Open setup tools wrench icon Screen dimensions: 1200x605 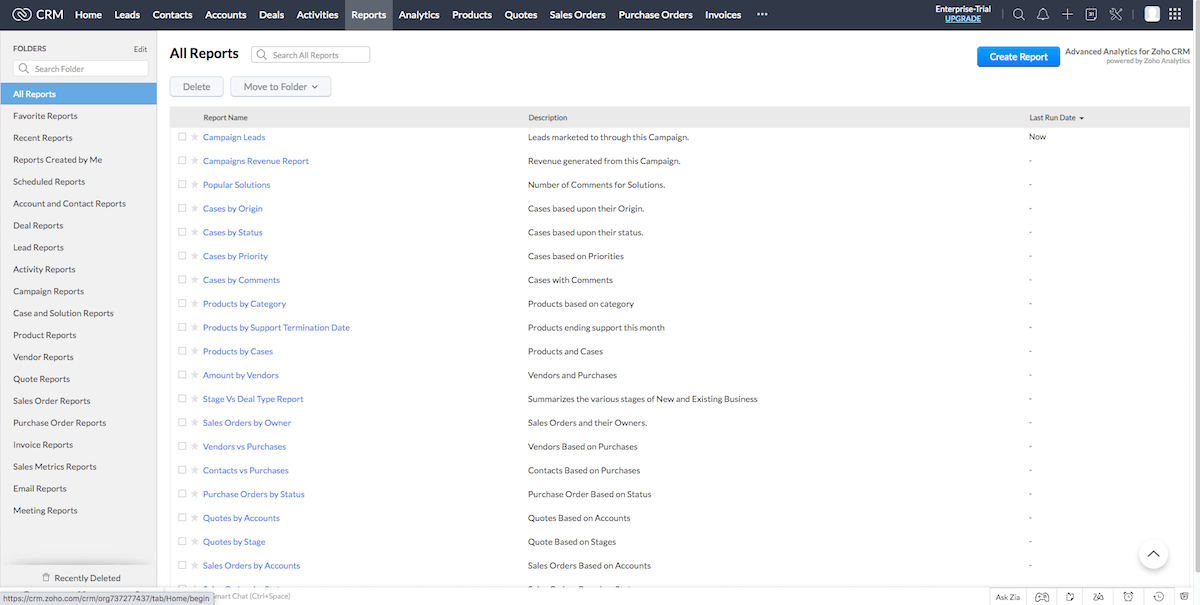[x=1116, y=15]
